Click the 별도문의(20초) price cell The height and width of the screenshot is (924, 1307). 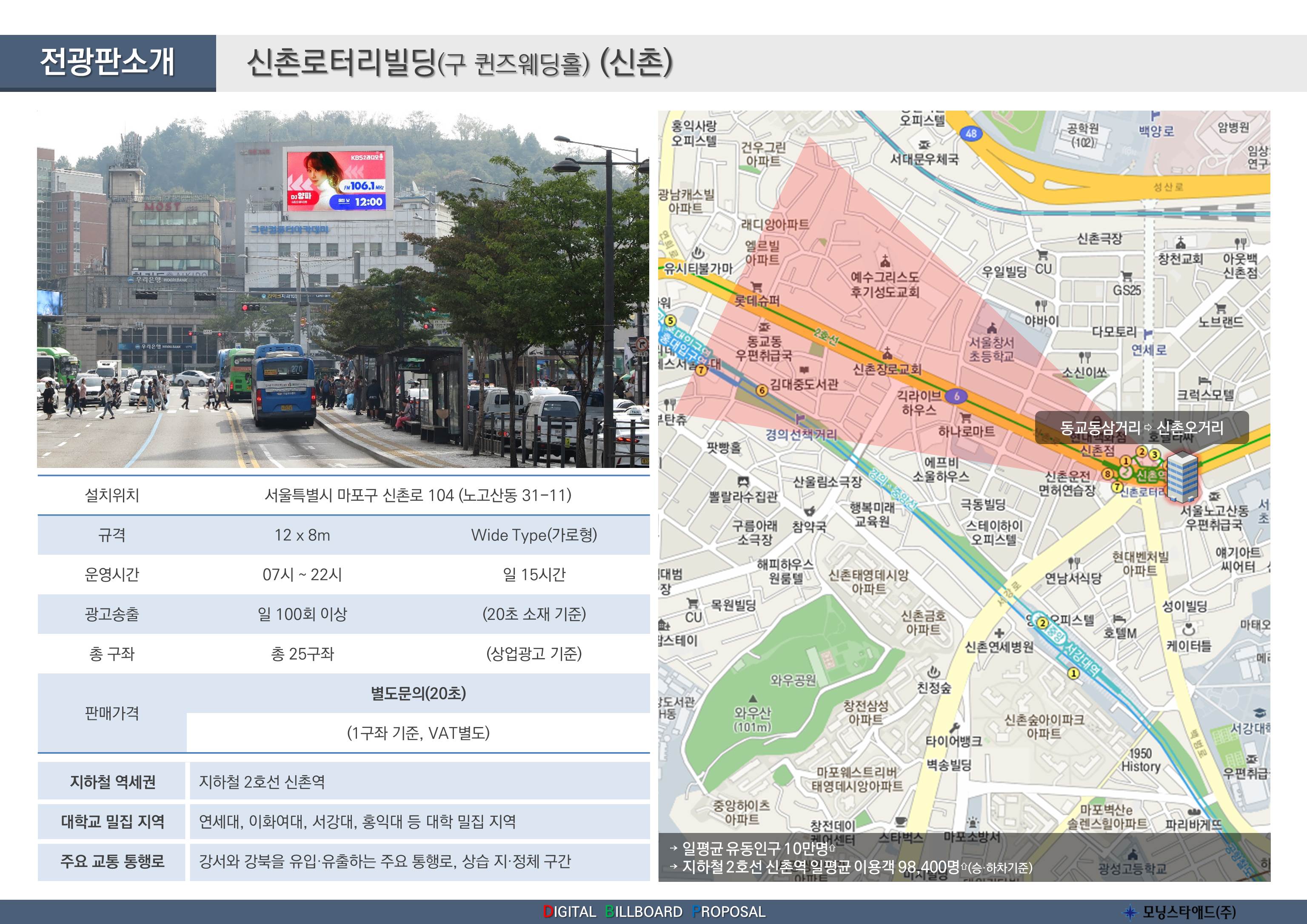pos(418,693)
